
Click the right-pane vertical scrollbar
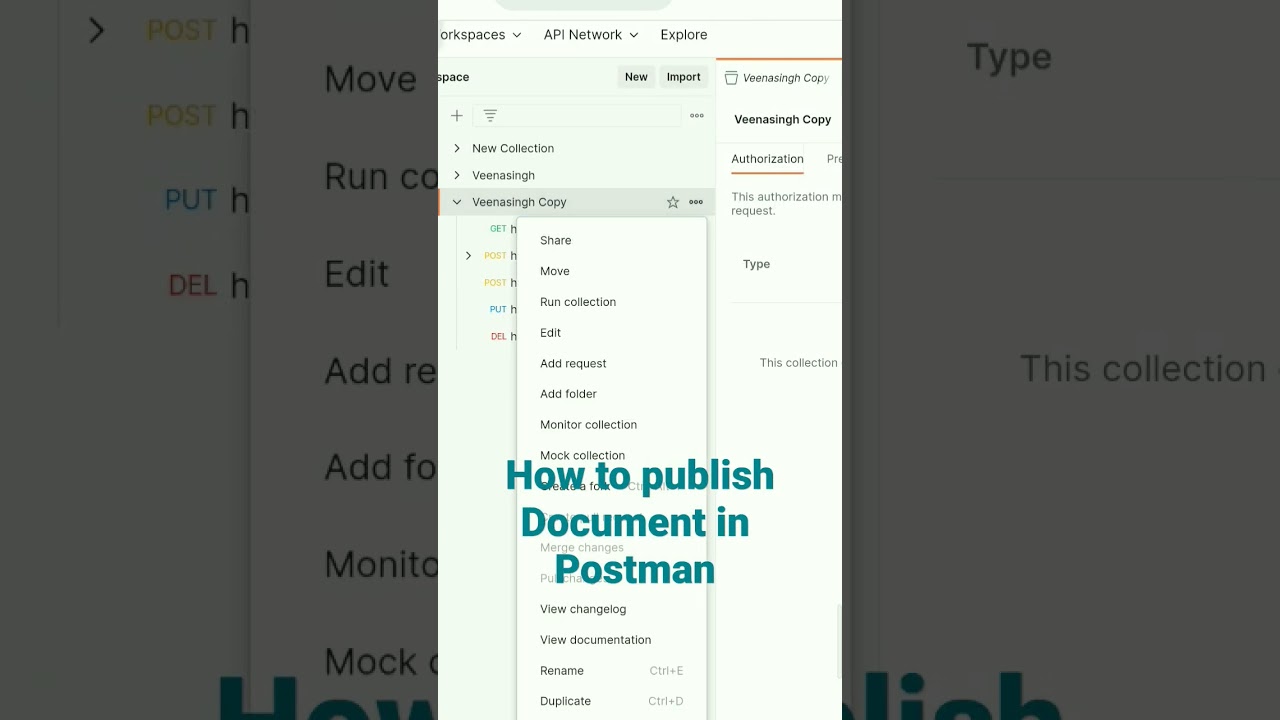[x=839, y=642]
